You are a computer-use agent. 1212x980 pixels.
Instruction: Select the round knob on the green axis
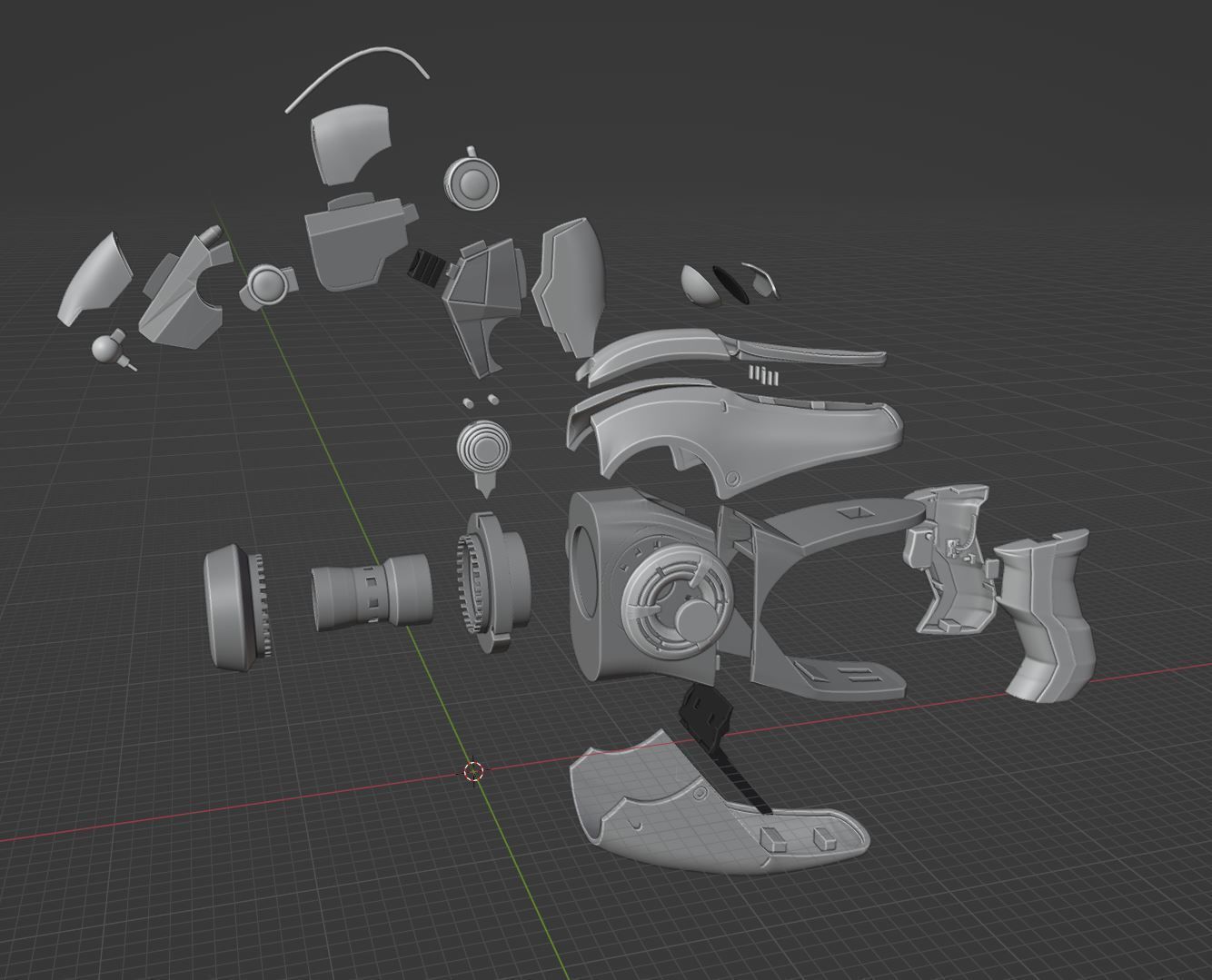coord(268,284)
